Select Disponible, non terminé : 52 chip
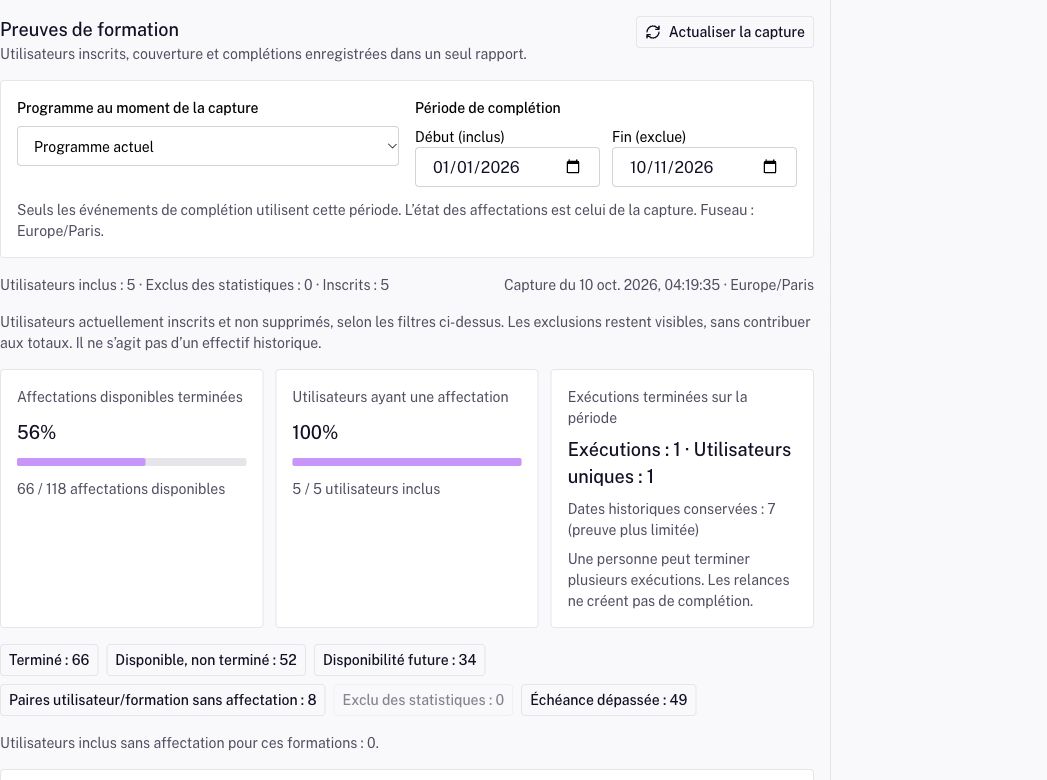1047x780 pixels. coord(206,660)
